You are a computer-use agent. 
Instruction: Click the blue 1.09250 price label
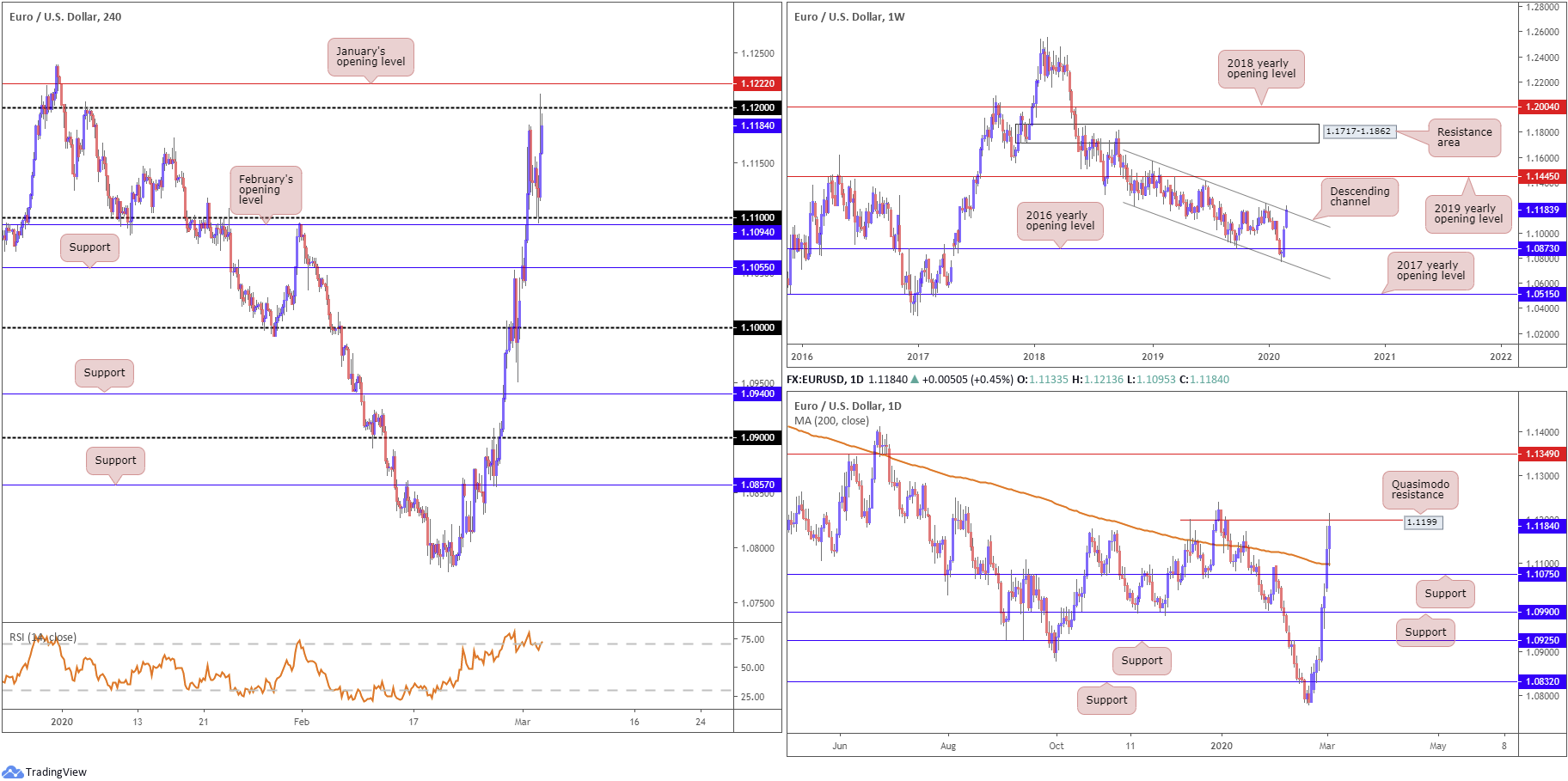pos(1542,640)
